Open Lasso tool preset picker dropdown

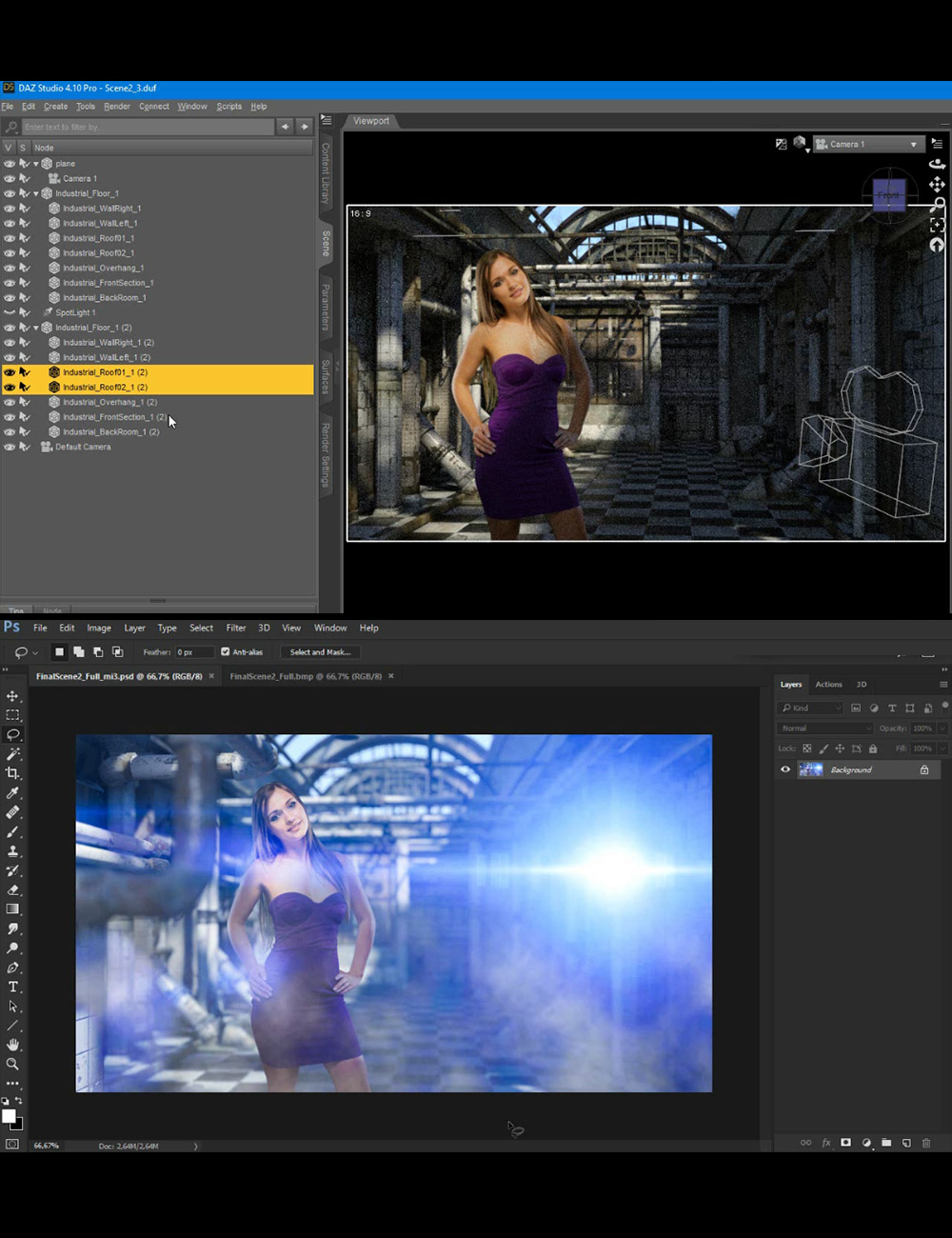35,653
